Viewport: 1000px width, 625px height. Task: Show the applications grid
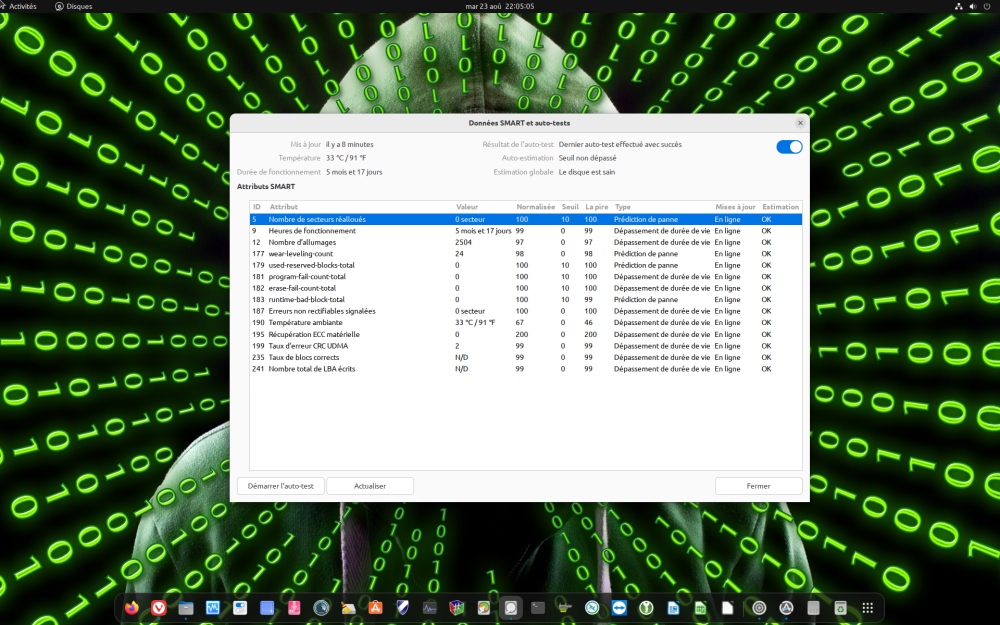point(867,607)
